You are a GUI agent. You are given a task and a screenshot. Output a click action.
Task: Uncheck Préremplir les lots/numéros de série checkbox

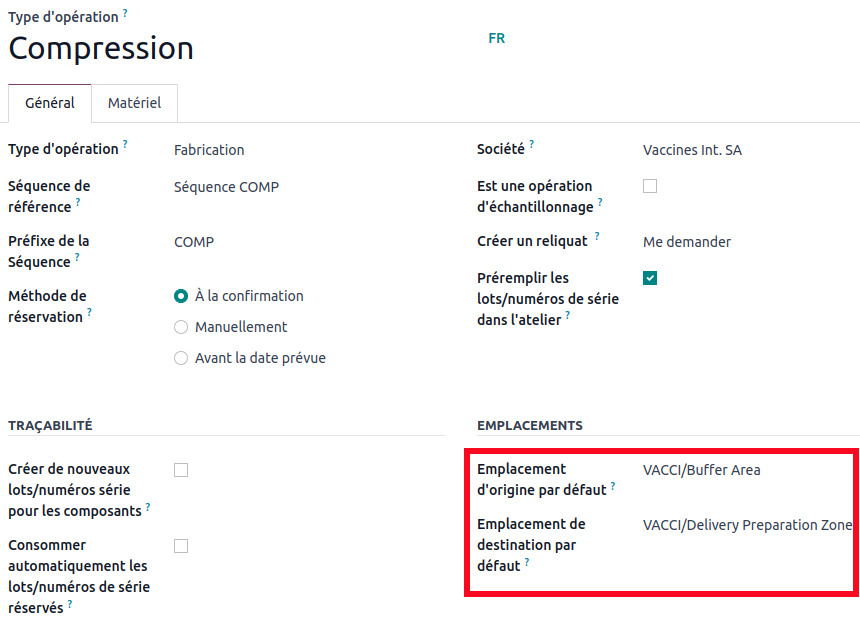pyautogui.click(x=650, y=278)
